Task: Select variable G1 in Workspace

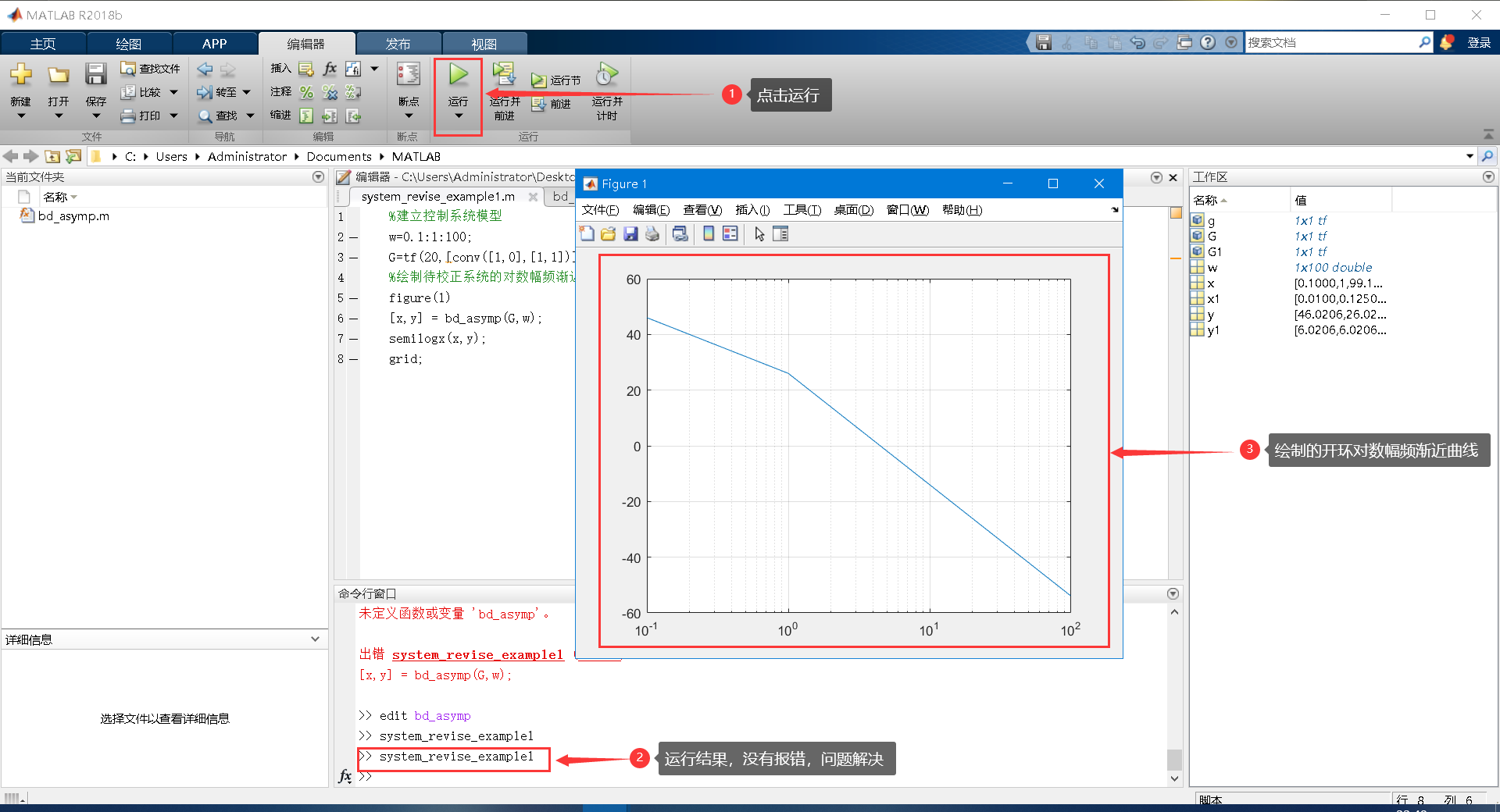Action: click(x=1215, y=251)
